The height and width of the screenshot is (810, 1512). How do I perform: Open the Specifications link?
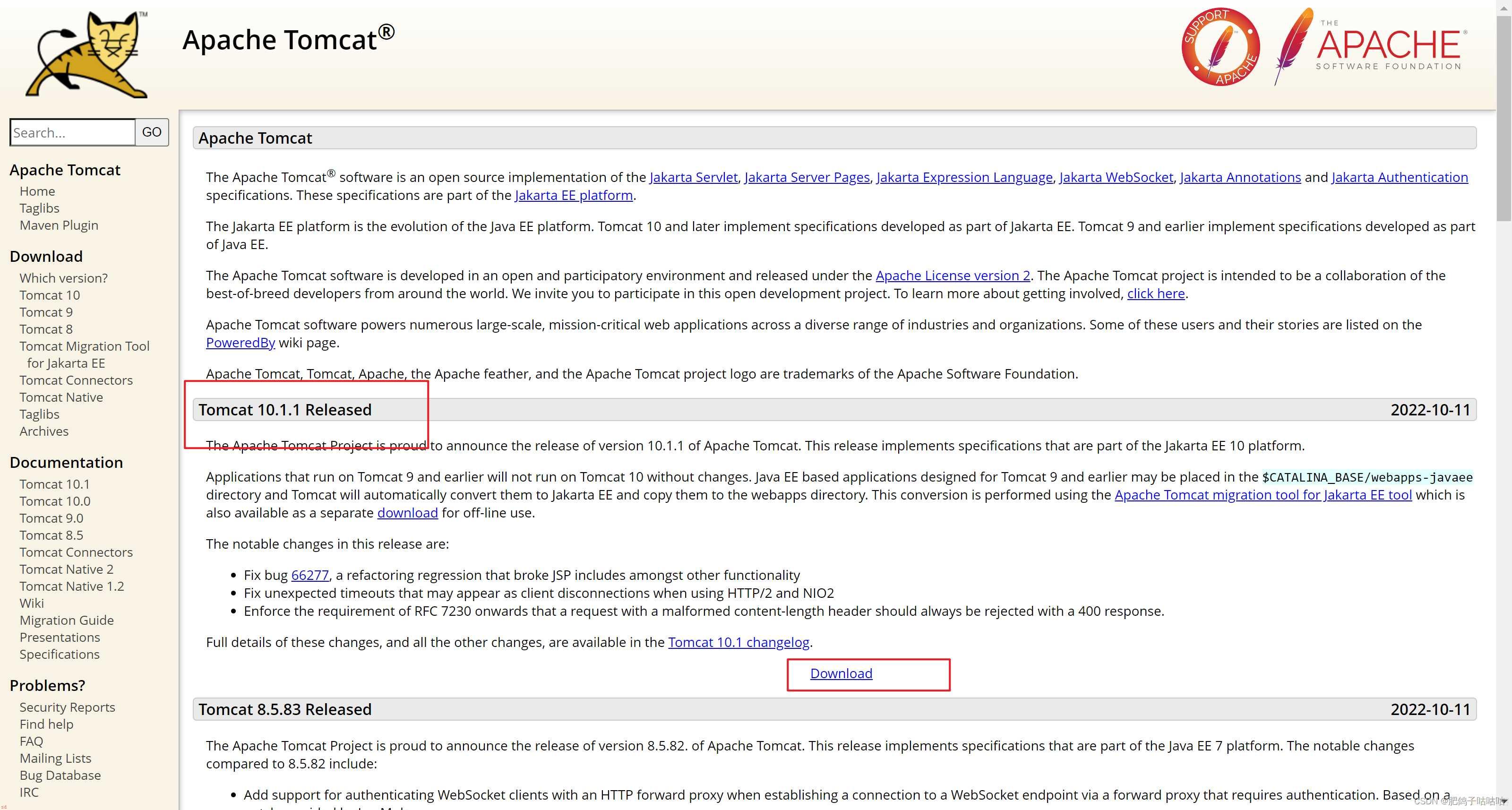[59, 655]
